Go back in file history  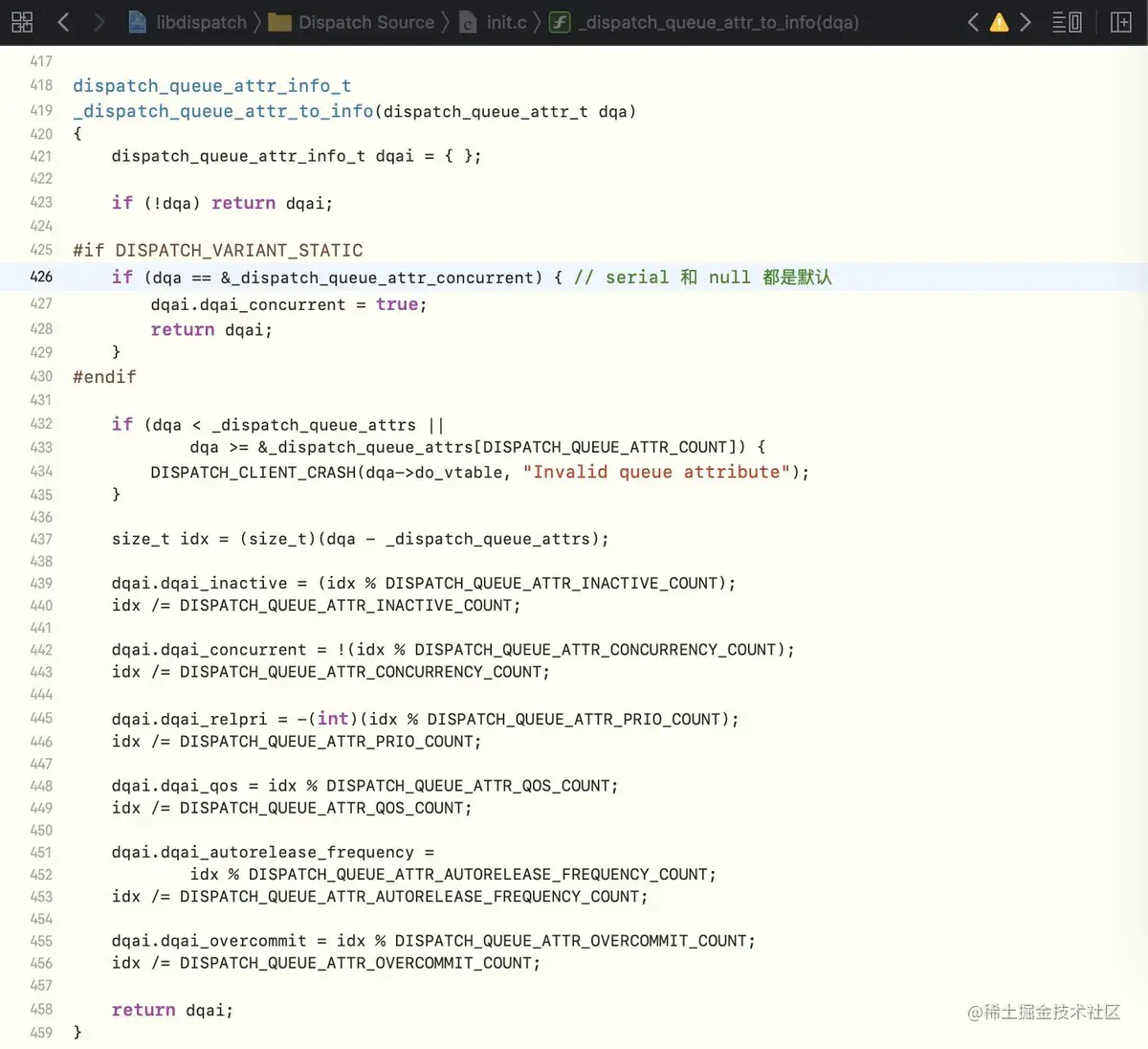63,22
